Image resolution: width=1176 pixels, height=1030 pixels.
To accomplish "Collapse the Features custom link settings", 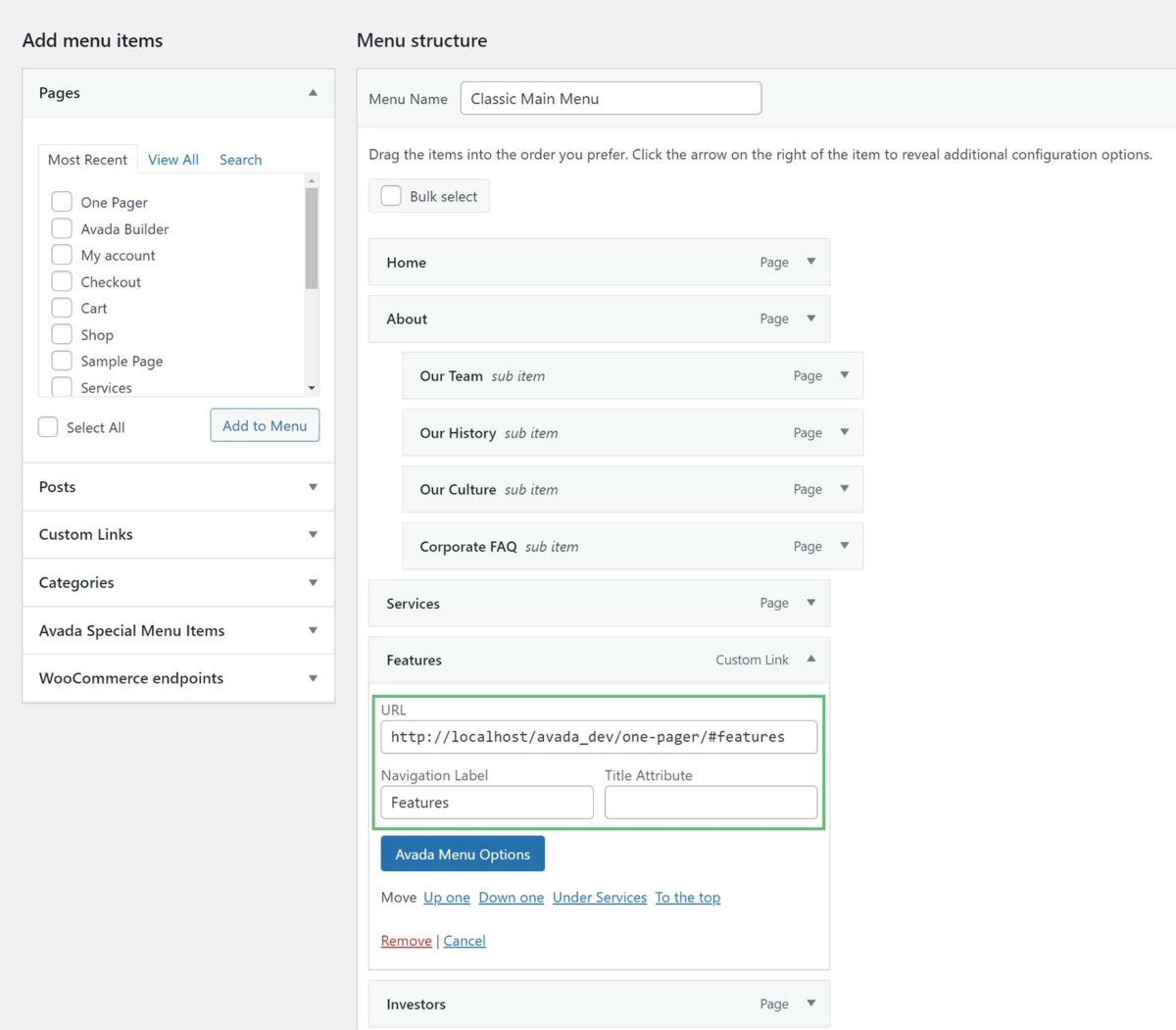I will click(x=810, y=660).
